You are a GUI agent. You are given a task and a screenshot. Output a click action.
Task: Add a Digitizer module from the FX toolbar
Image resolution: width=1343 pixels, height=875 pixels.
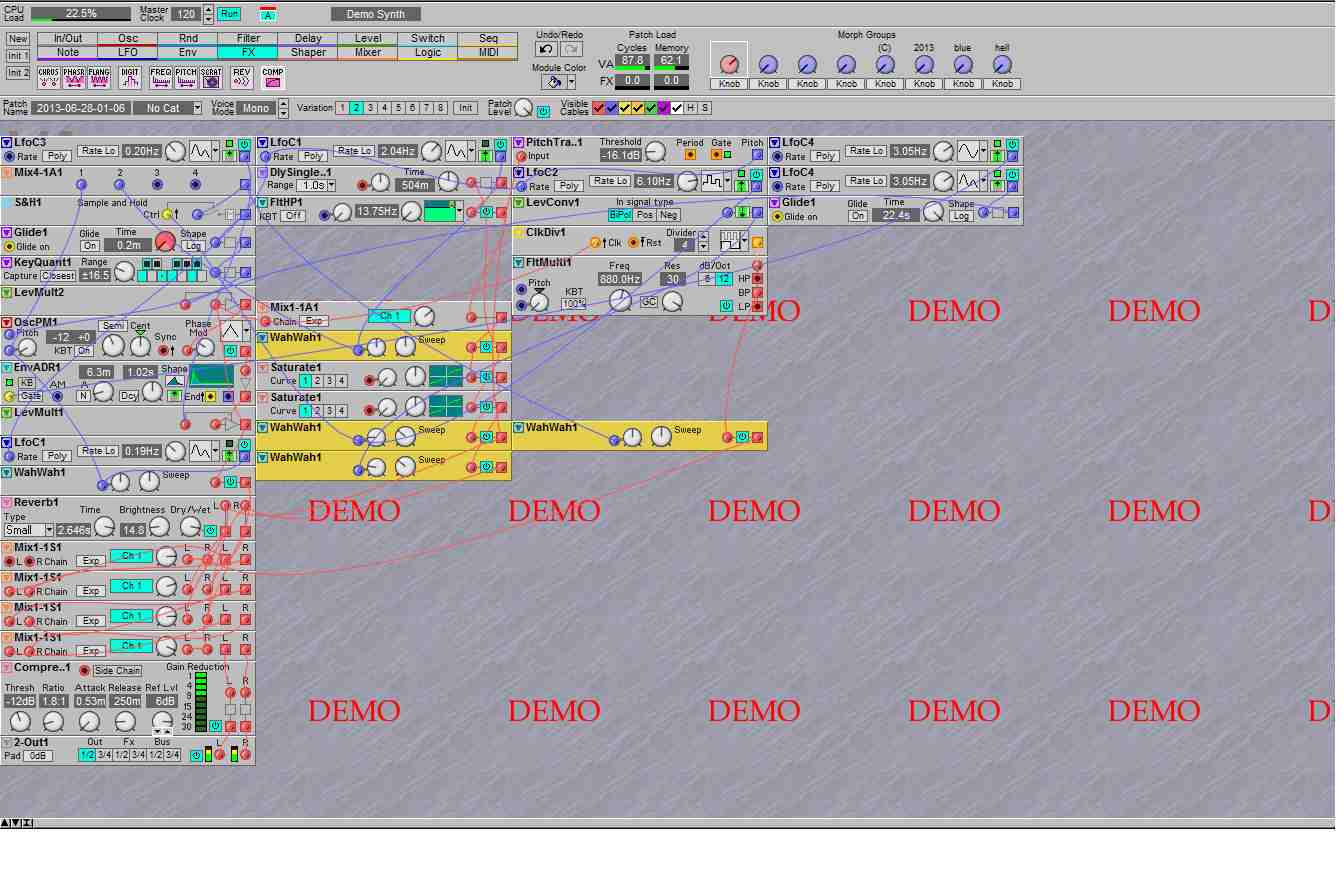pos(129,76)
